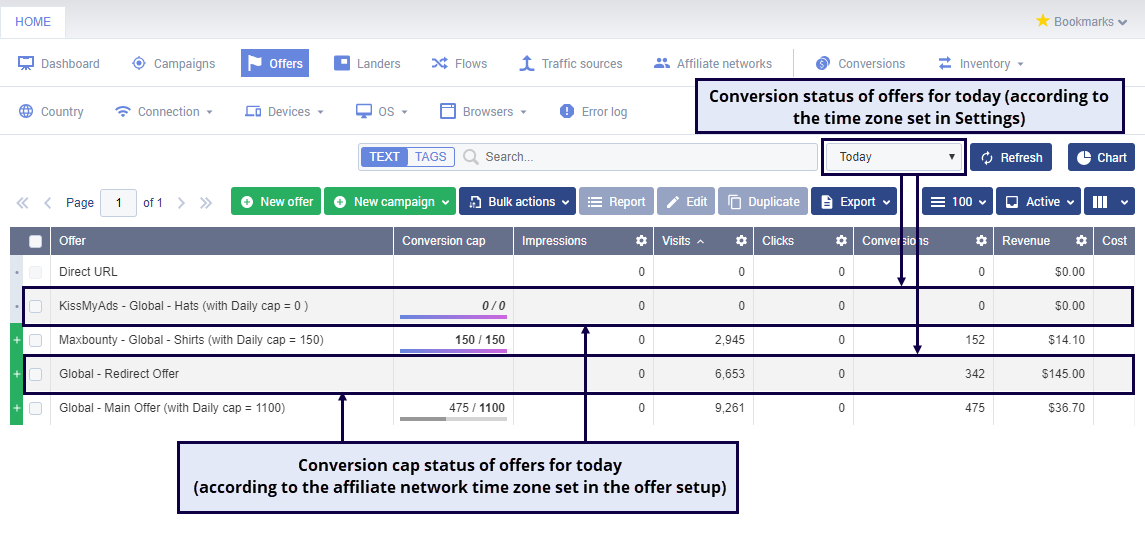
Task: Click the 150 / 150 cap progress bar
Action: (x=453, y=351)
